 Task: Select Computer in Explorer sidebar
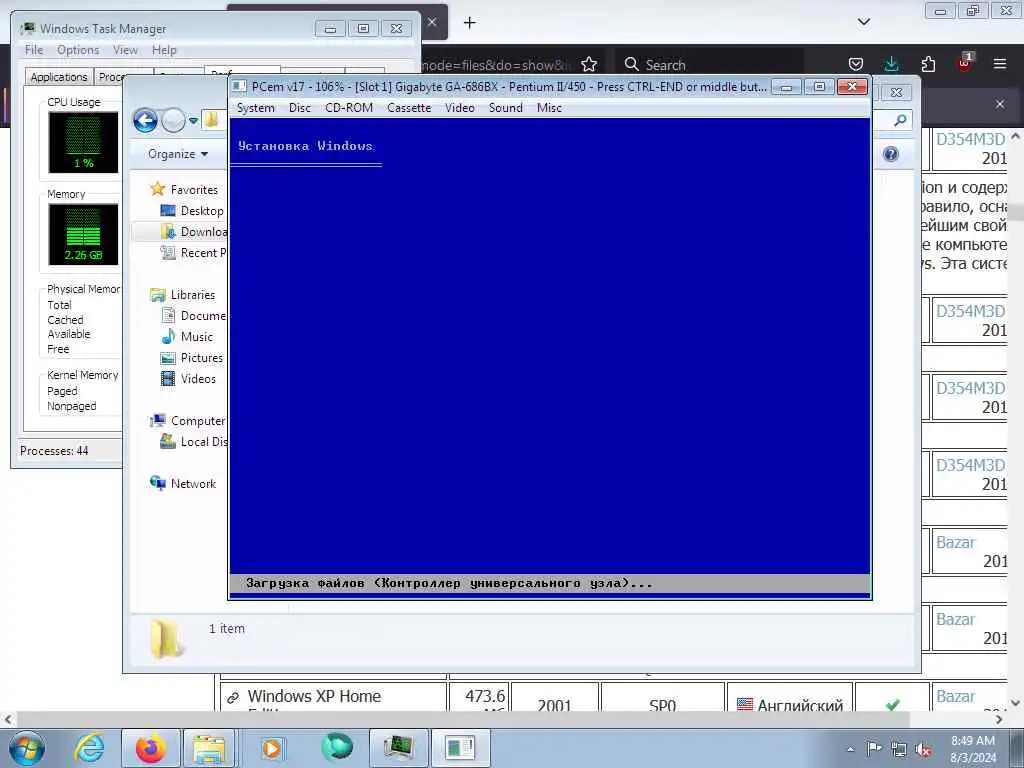point(198,421)
